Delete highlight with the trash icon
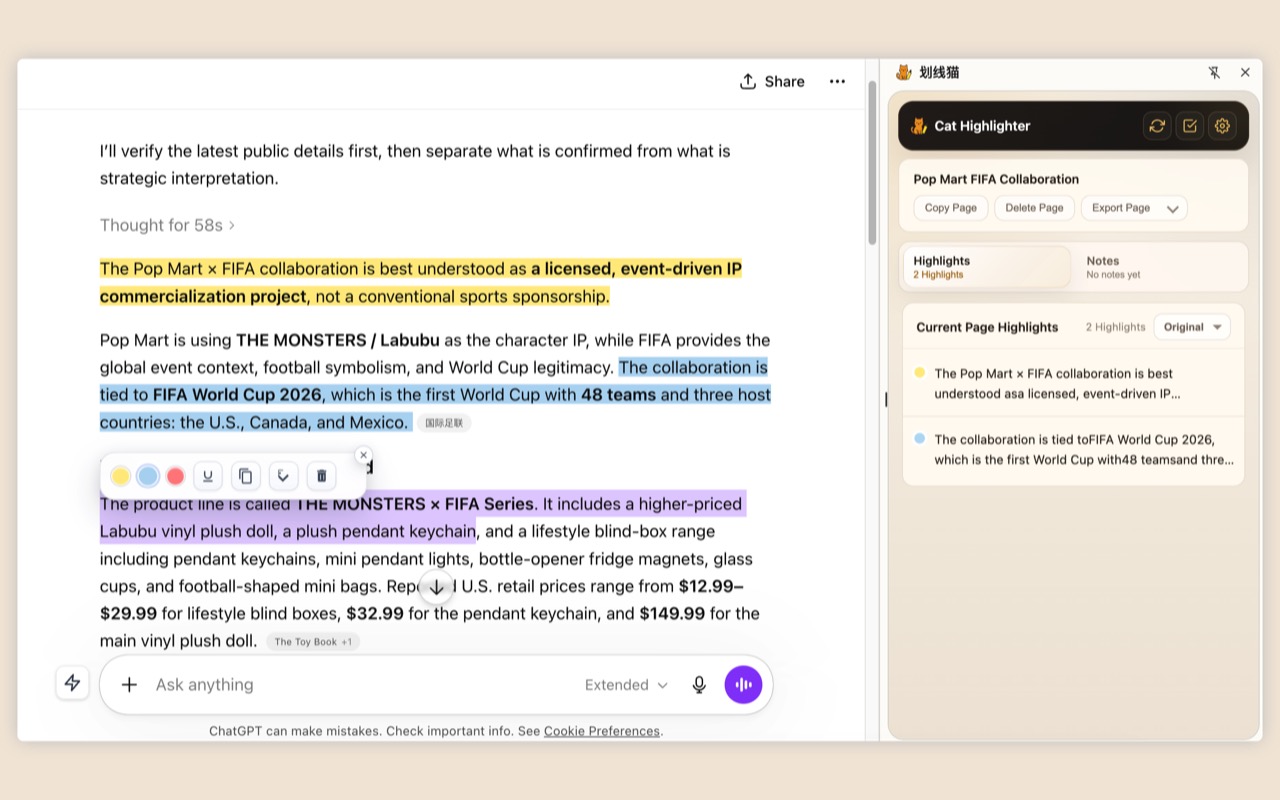Image resolution: width=1280 pixels, height=800 pixels. pos(321,476)
